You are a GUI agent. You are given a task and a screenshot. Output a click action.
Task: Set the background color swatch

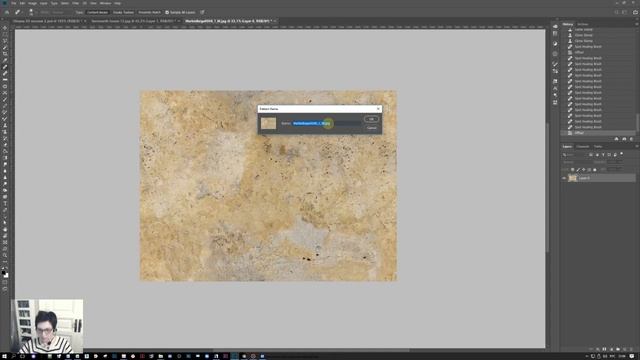pyautogui.click(x=6, y=276)
